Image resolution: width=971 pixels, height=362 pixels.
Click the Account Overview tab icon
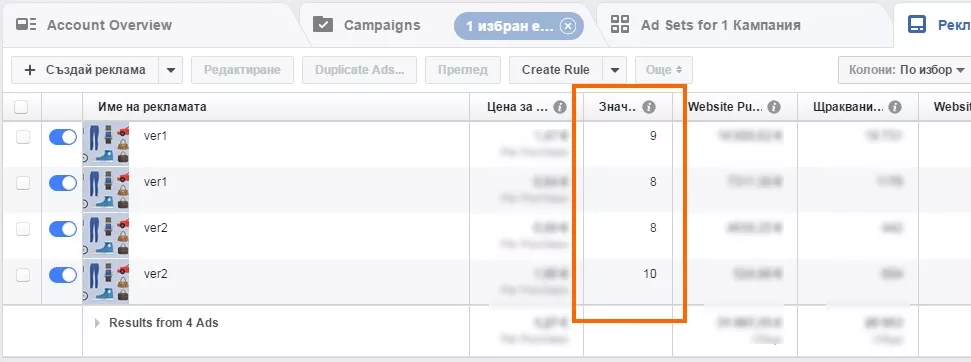[x=26, y=25]
